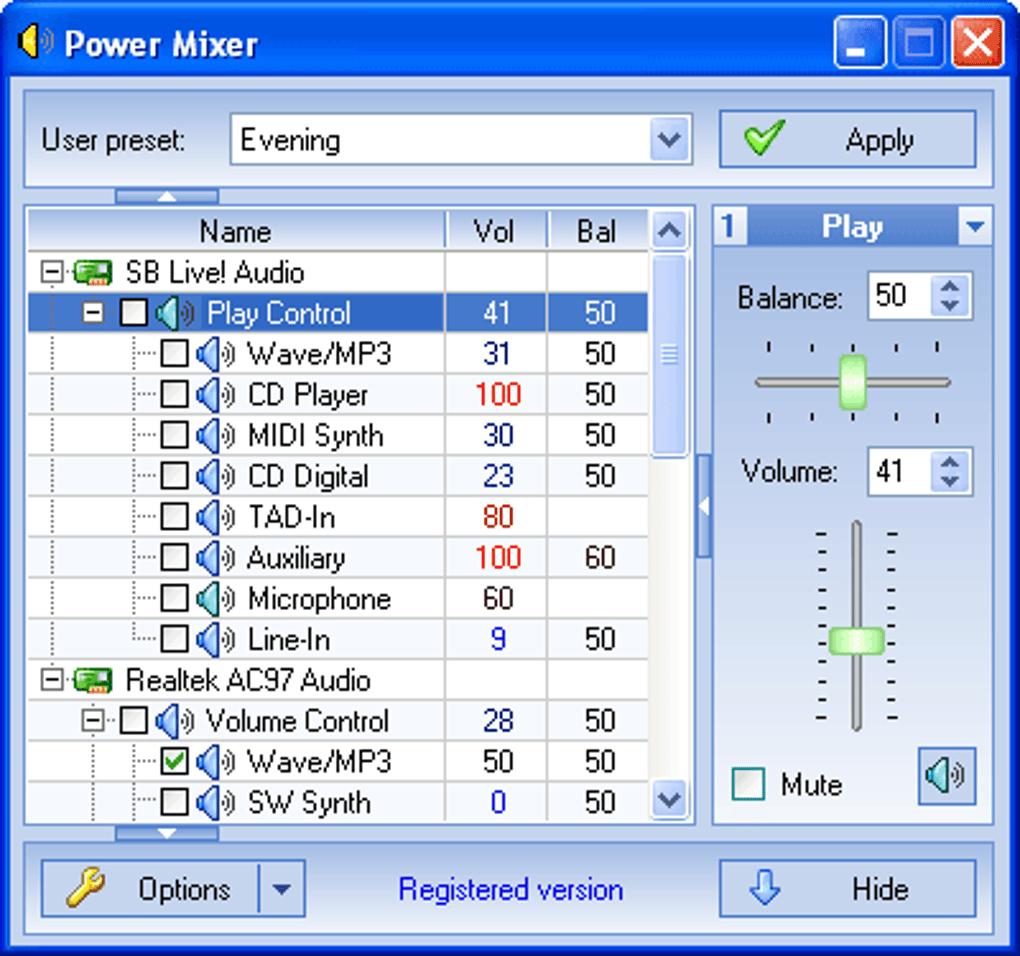This screenshot has height=956, width=1020.
Task: Check the TAD-In checkbox
Action: 174,517
